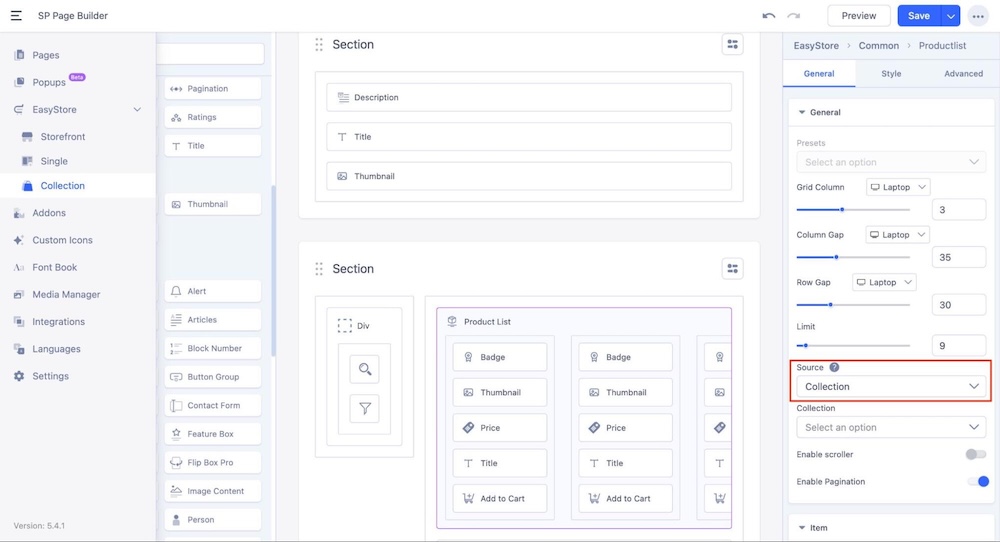Pick the Feature Box addon
This screenshot has height=542, width=1000.
213,434
